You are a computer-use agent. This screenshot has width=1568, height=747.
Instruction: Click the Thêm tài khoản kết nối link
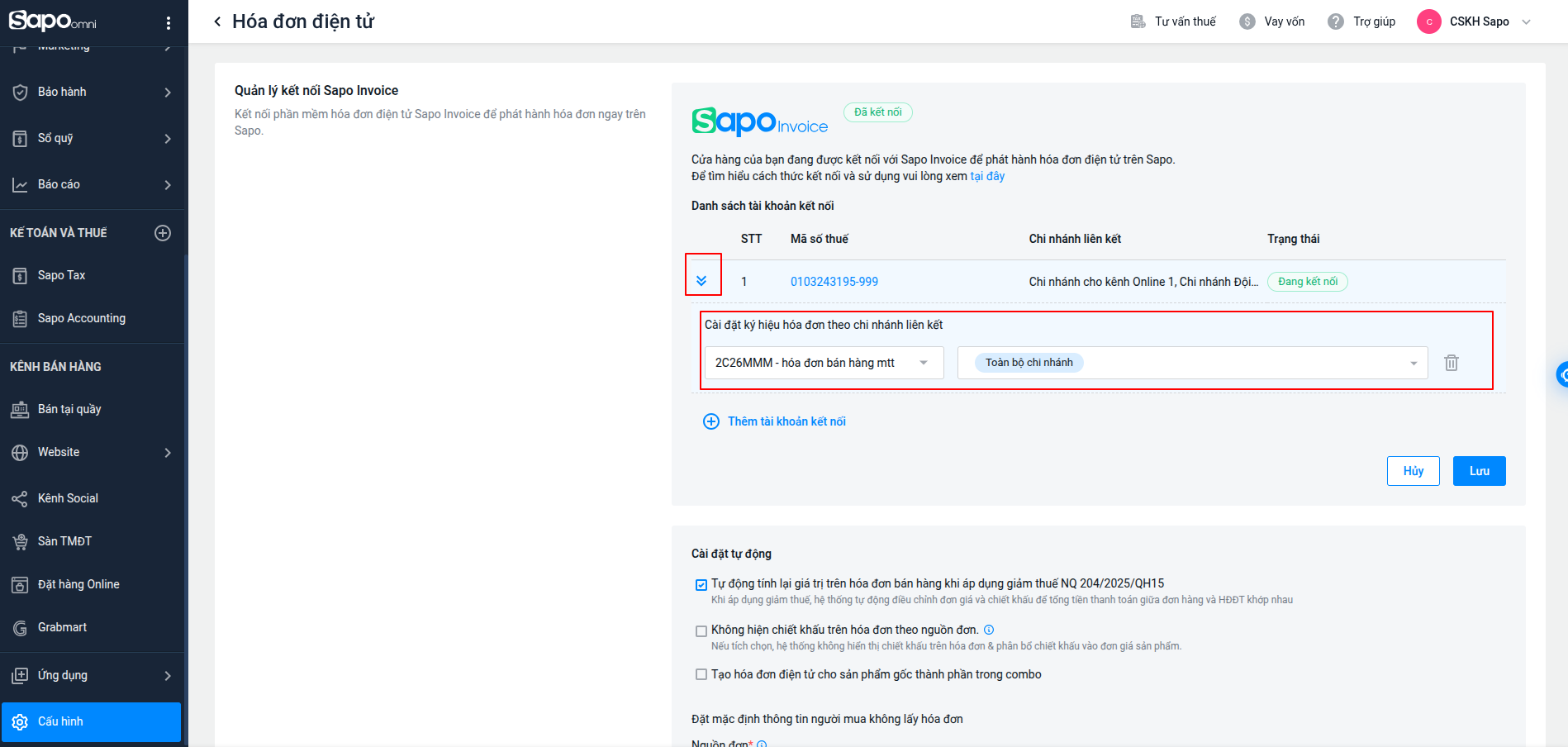click(786, 421)
